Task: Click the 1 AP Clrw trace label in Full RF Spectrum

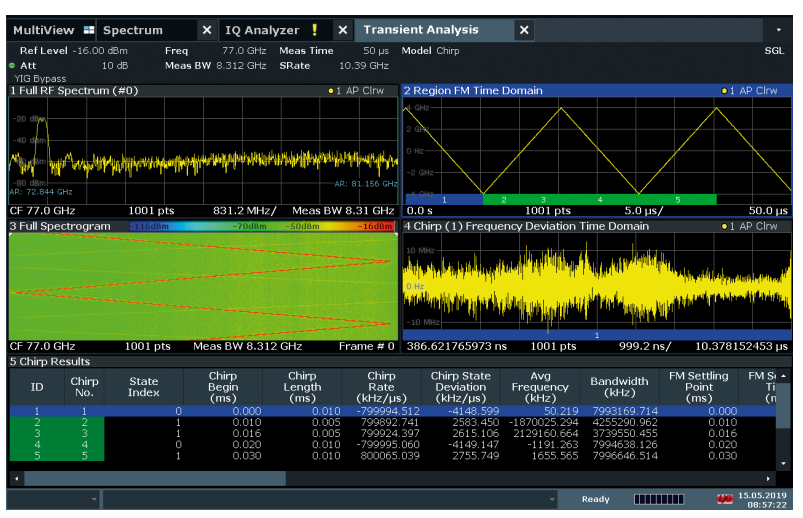Action: [x=356, y=91]
